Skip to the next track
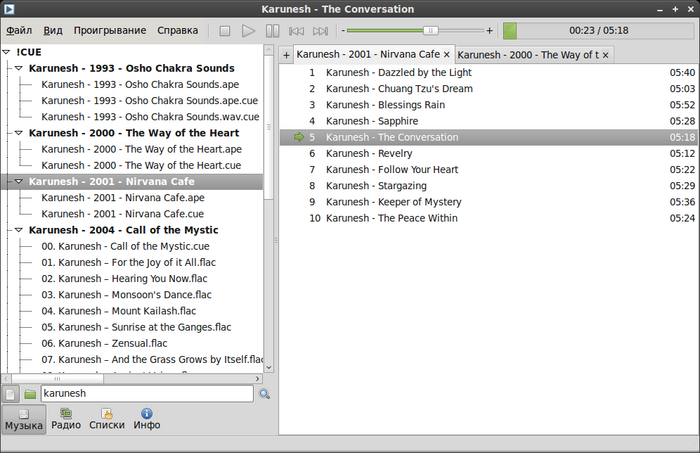Screen dimensions: 700x453 tap(320, 31)
